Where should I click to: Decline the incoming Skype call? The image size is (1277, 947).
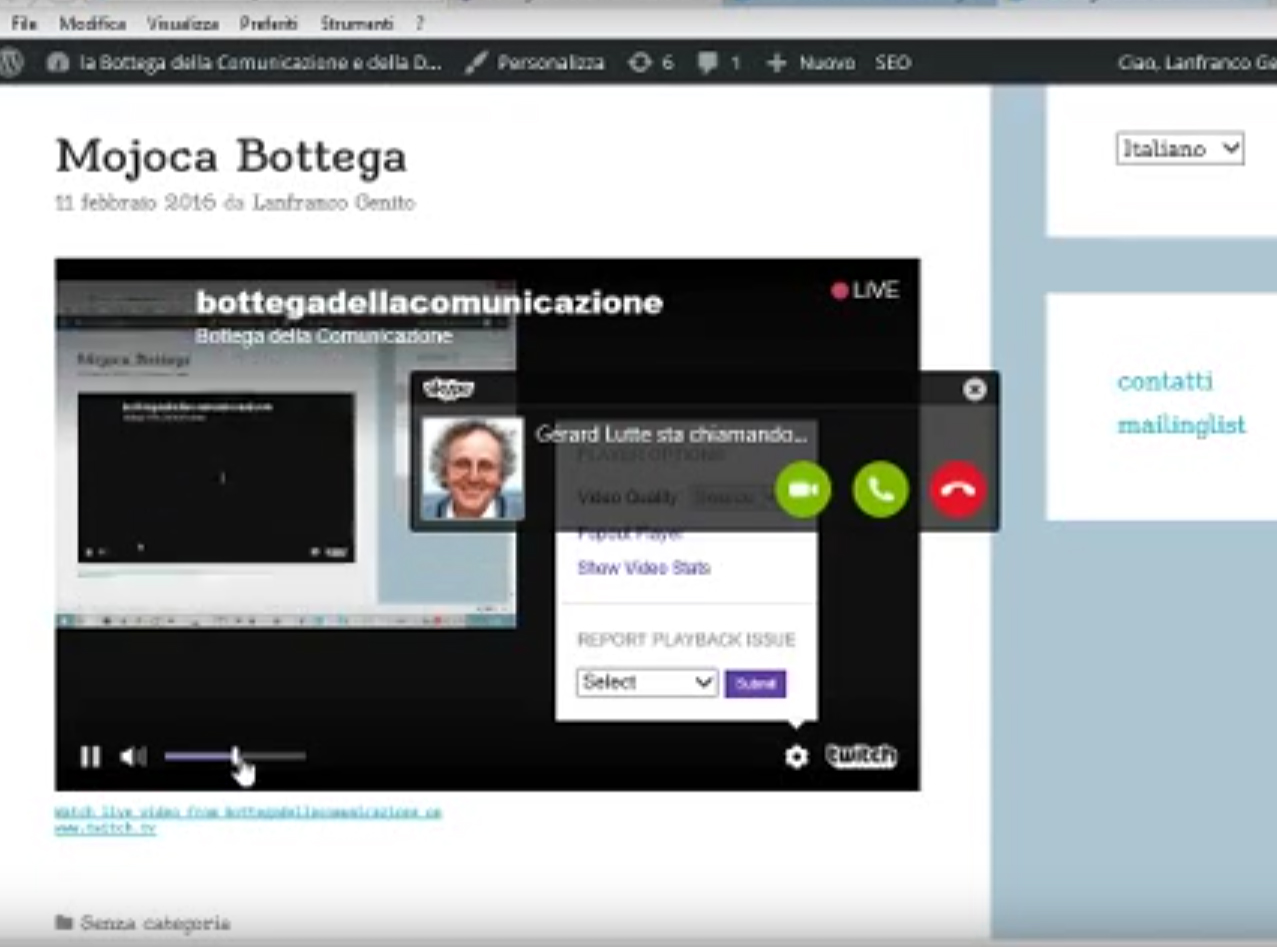pos(958,489)
